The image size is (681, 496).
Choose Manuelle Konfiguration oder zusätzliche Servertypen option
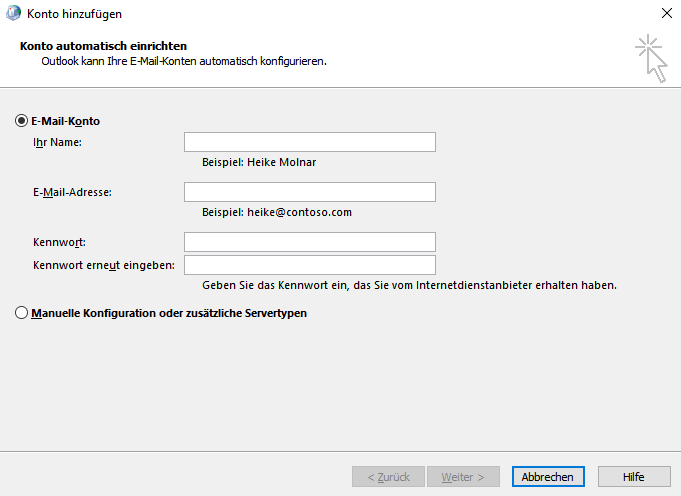[22, 313]
